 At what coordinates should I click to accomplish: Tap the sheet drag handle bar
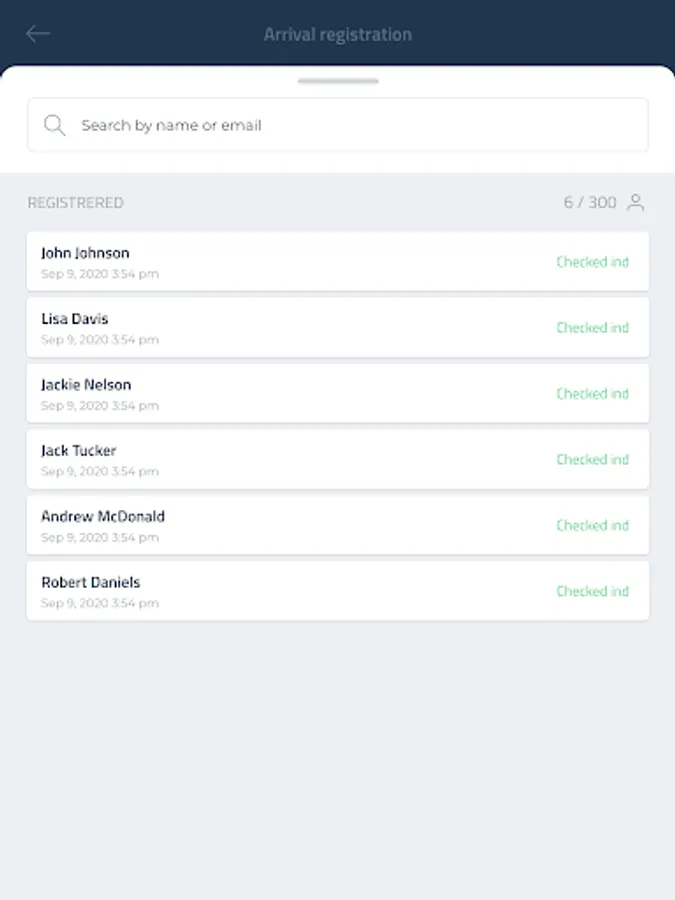338,81
